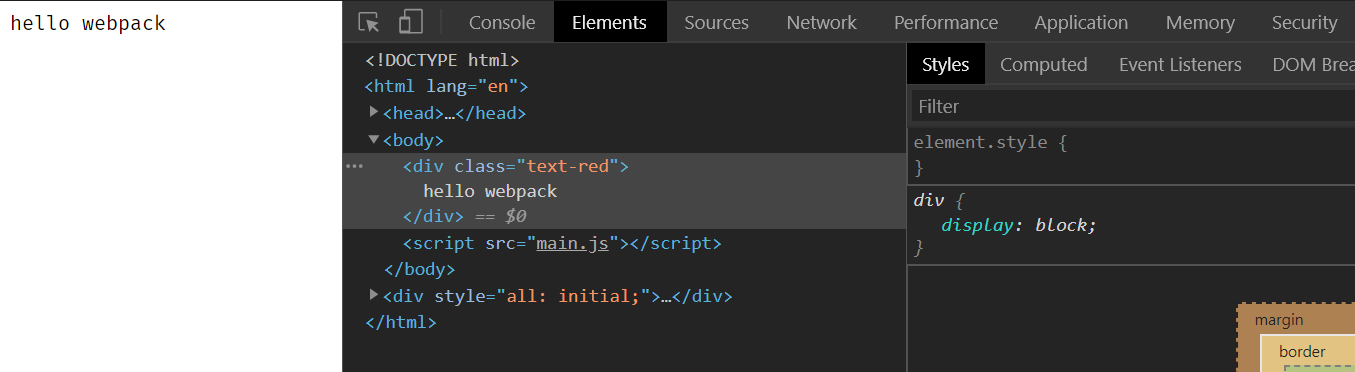Select the closing html tag line
The image size is (1355, 372).
point(401,322)
